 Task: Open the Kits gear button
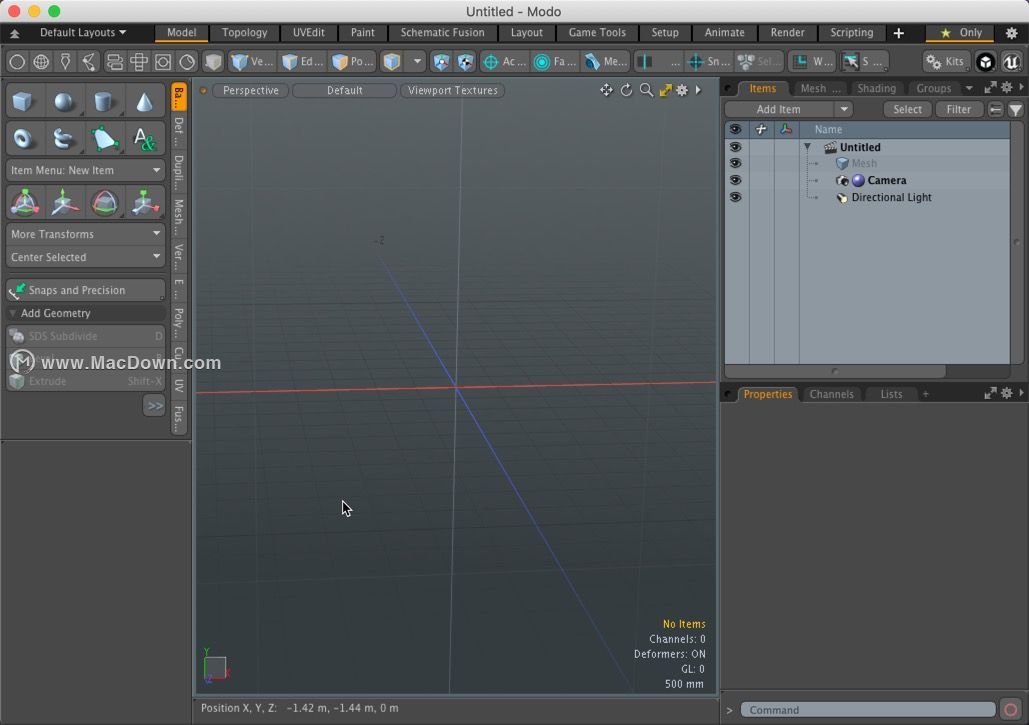945,62
